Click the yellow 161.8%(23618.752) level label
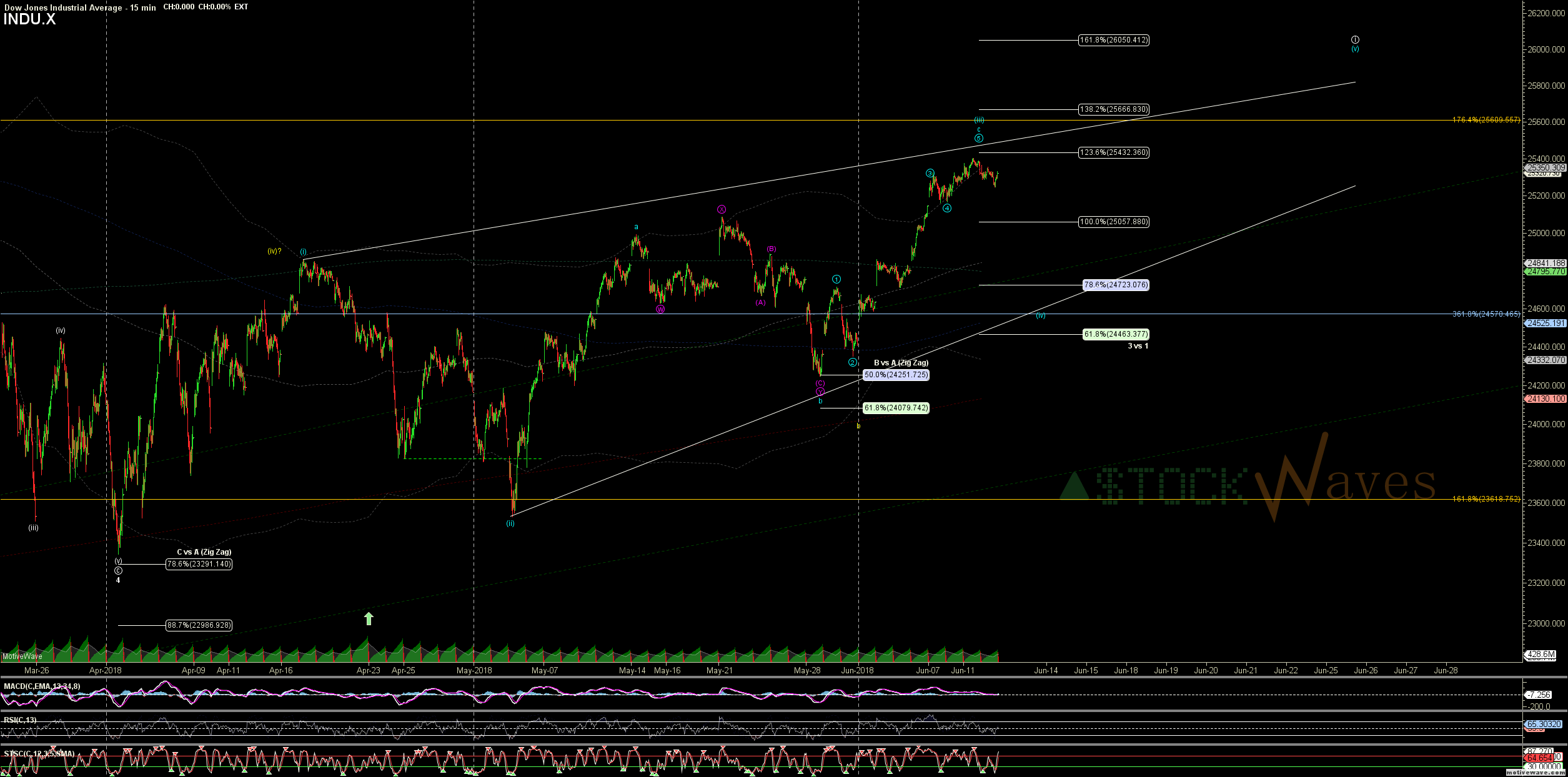The width and height of the screenshot is (1568, 777). tap(1486, 499)
